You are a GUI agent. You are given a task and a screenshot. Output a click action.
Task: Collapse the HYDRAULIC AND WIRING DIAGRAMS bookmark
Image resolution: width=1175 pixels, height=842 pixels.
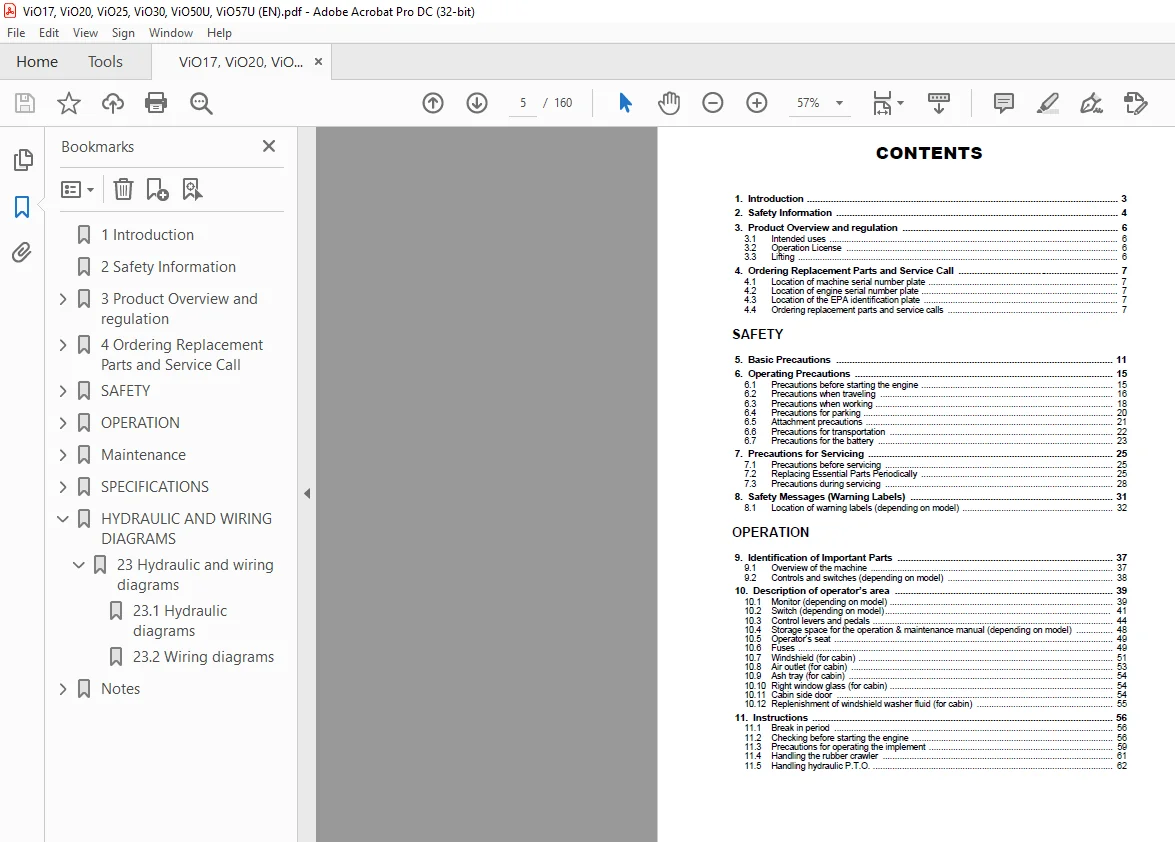[x=63, y=518]
